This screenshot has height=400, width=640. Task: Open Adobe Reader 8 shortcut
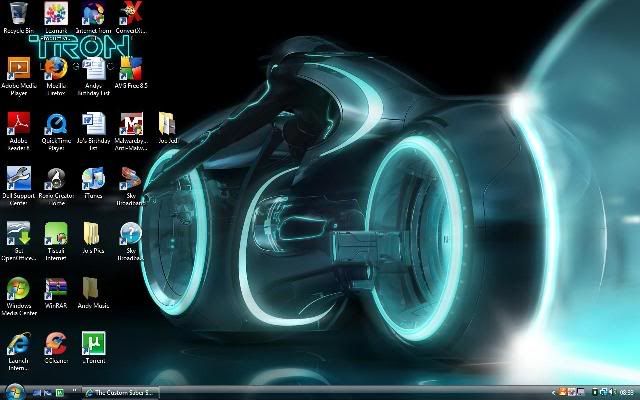(18, 124)
